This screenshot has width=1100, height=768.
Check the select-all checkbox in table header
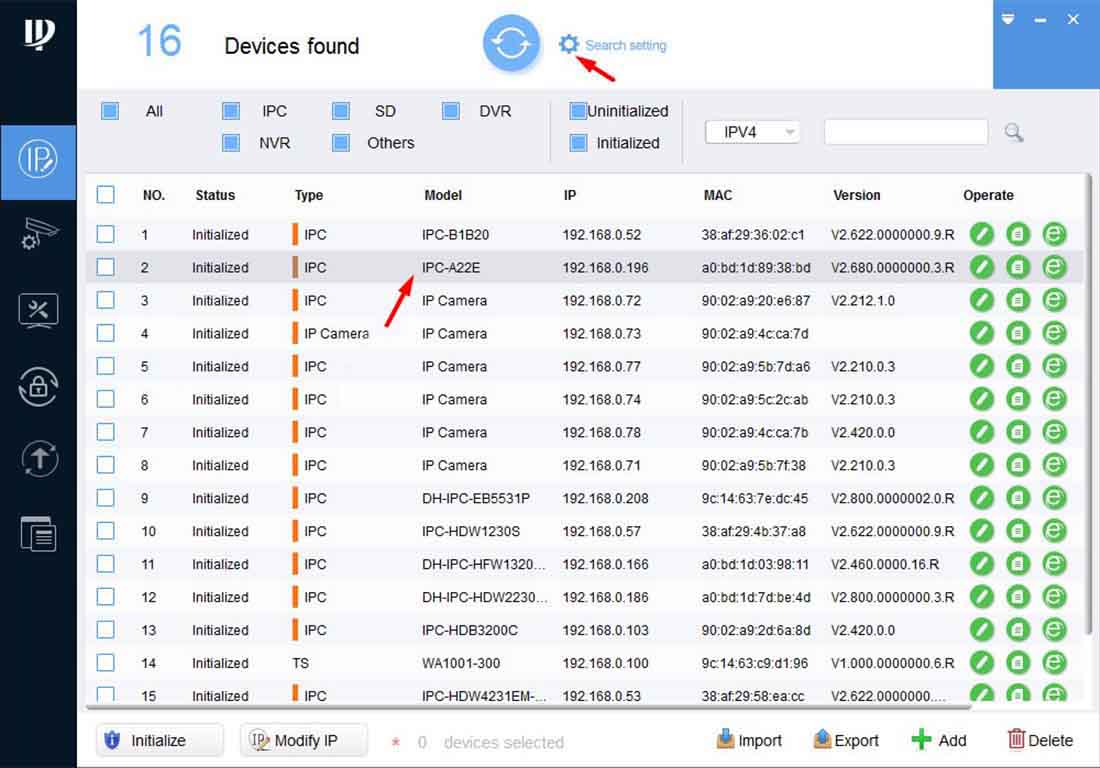106,194
